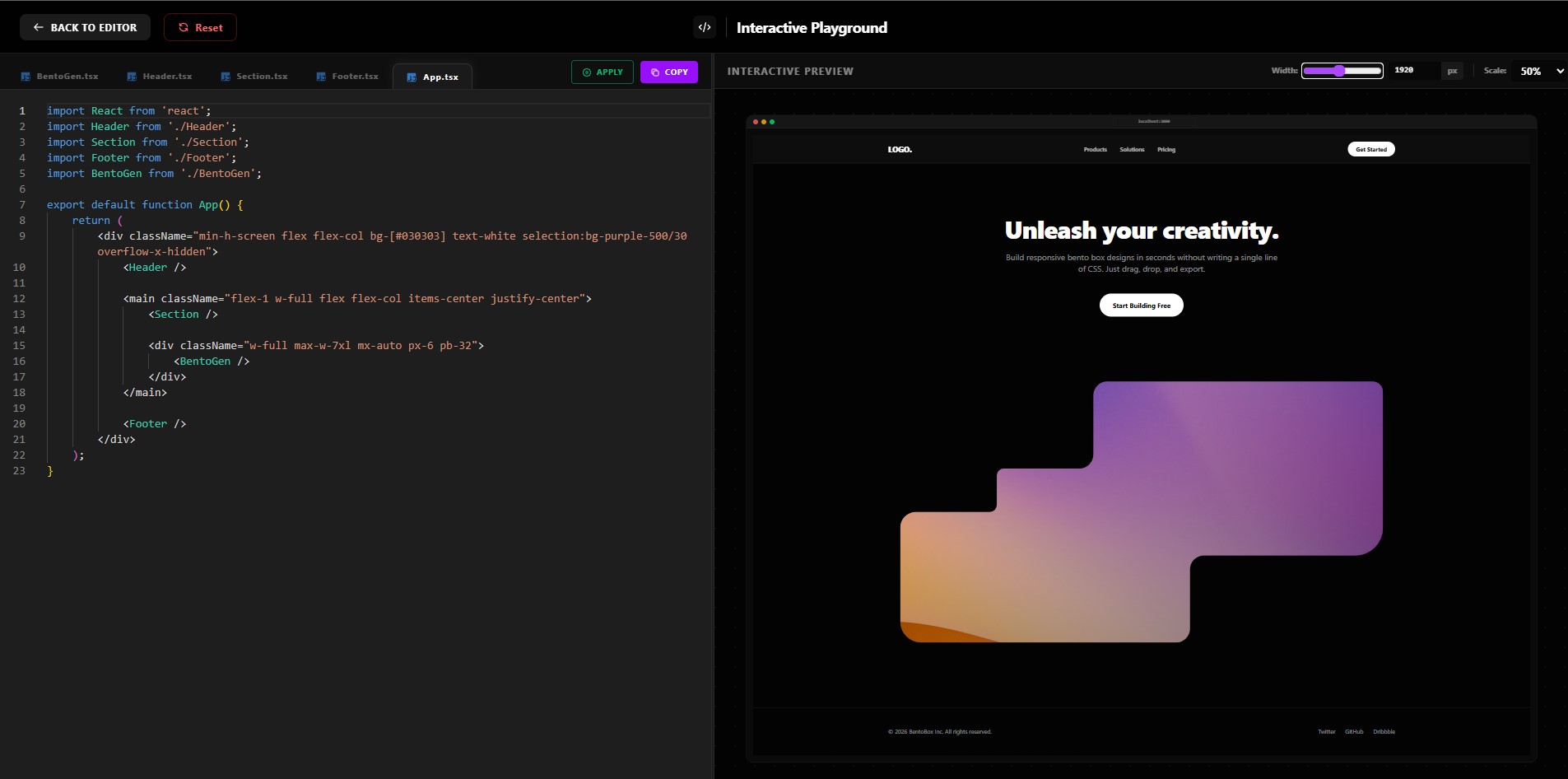Click the copy icon in the COPY button
The height and width of the screenshot is (779, 1568).
click(655, 72)
